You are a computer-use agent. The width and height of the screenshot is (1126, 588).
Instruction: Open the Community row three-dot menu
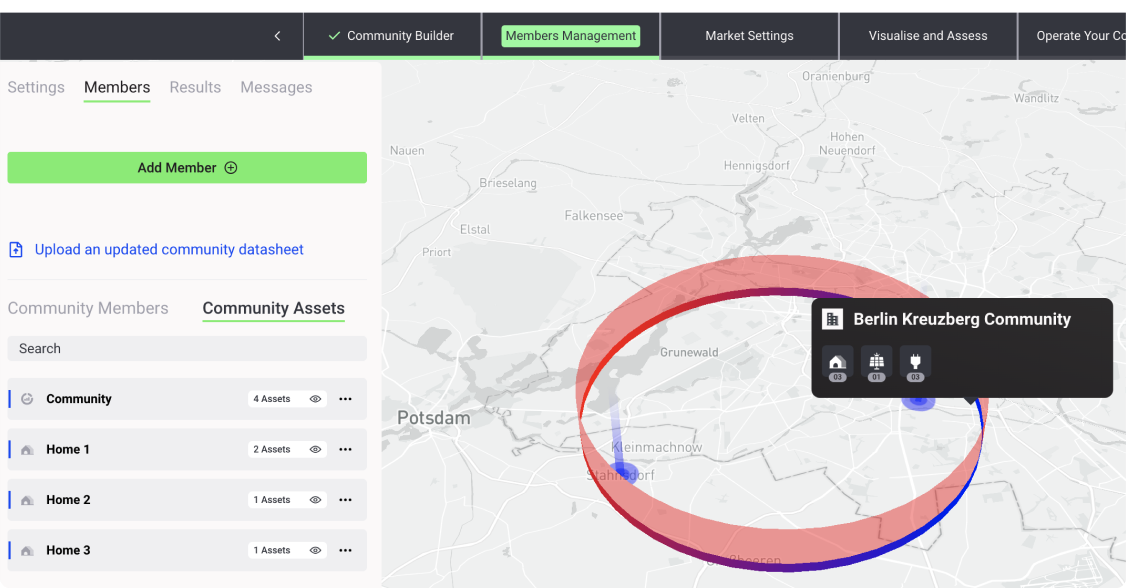point(345,399)
